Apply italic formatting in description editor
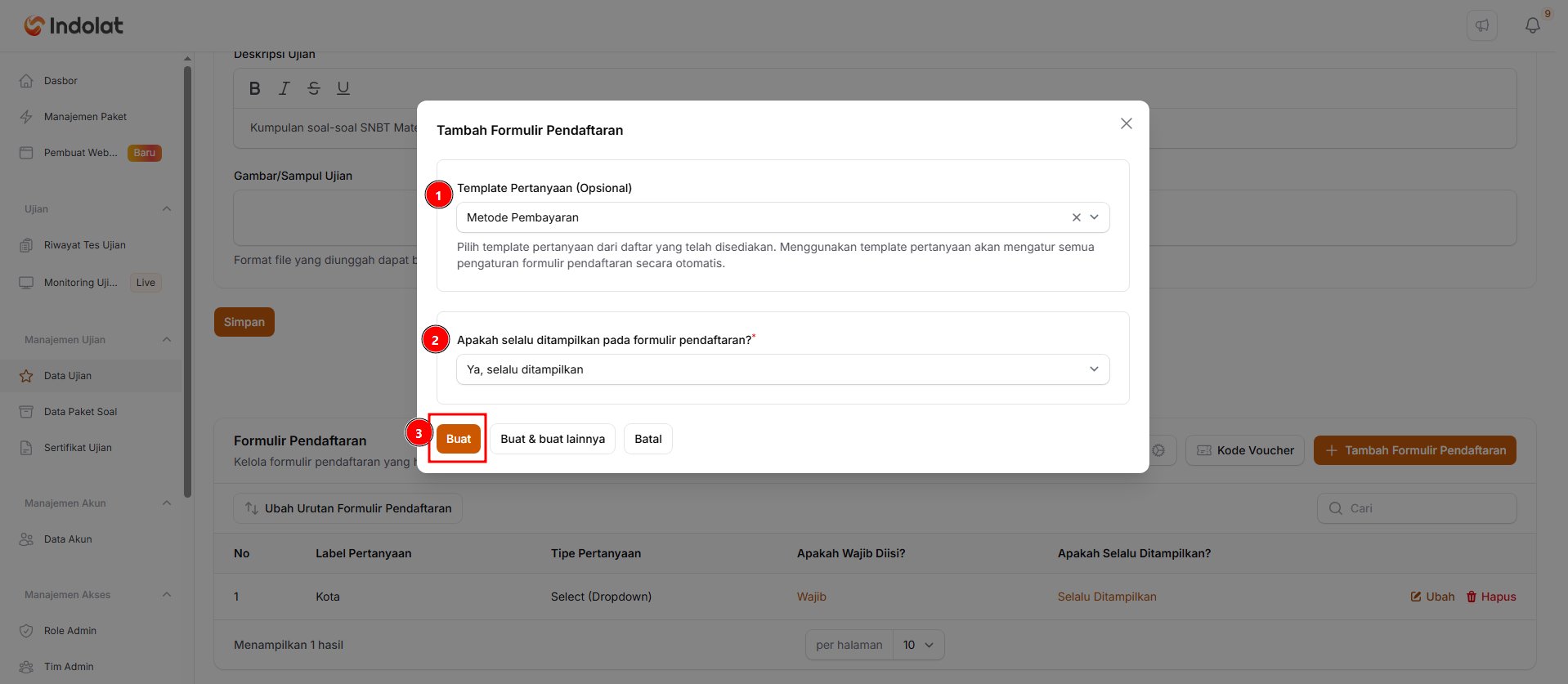Screen dimensions: 1568x684 coord(284,88)
